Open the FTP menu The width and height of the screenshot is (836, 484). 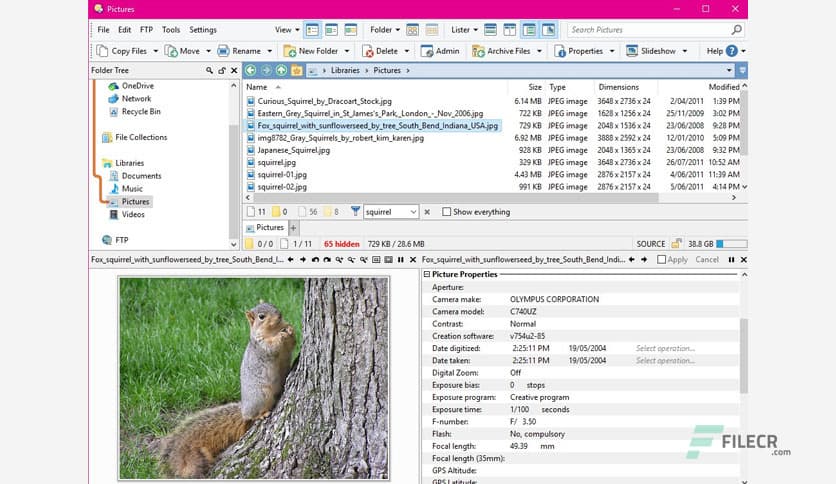tap(147, 30)
